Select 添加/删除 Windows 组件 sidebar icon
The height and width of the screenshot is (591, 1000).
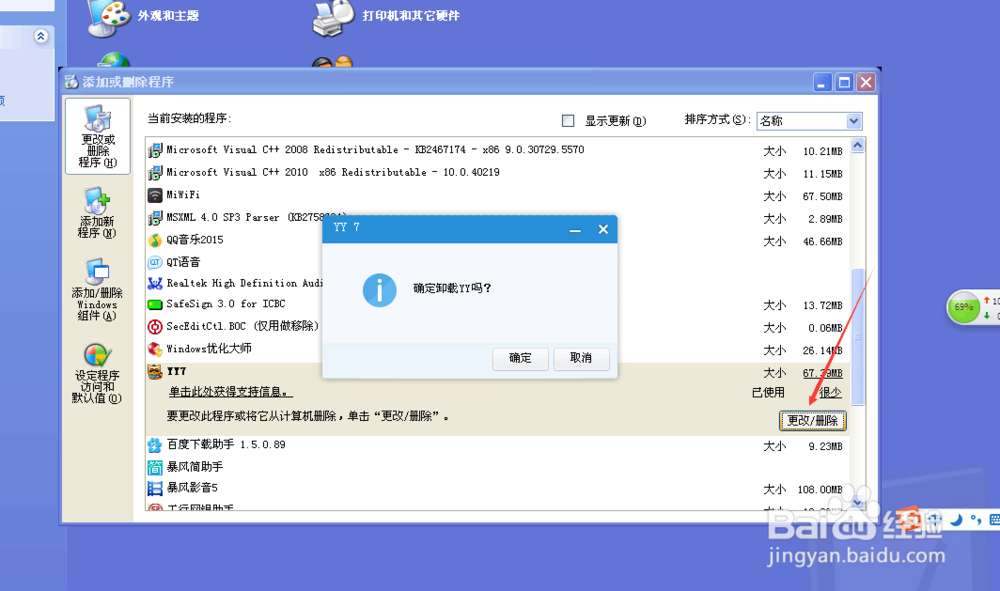click(x=97, y=290)
